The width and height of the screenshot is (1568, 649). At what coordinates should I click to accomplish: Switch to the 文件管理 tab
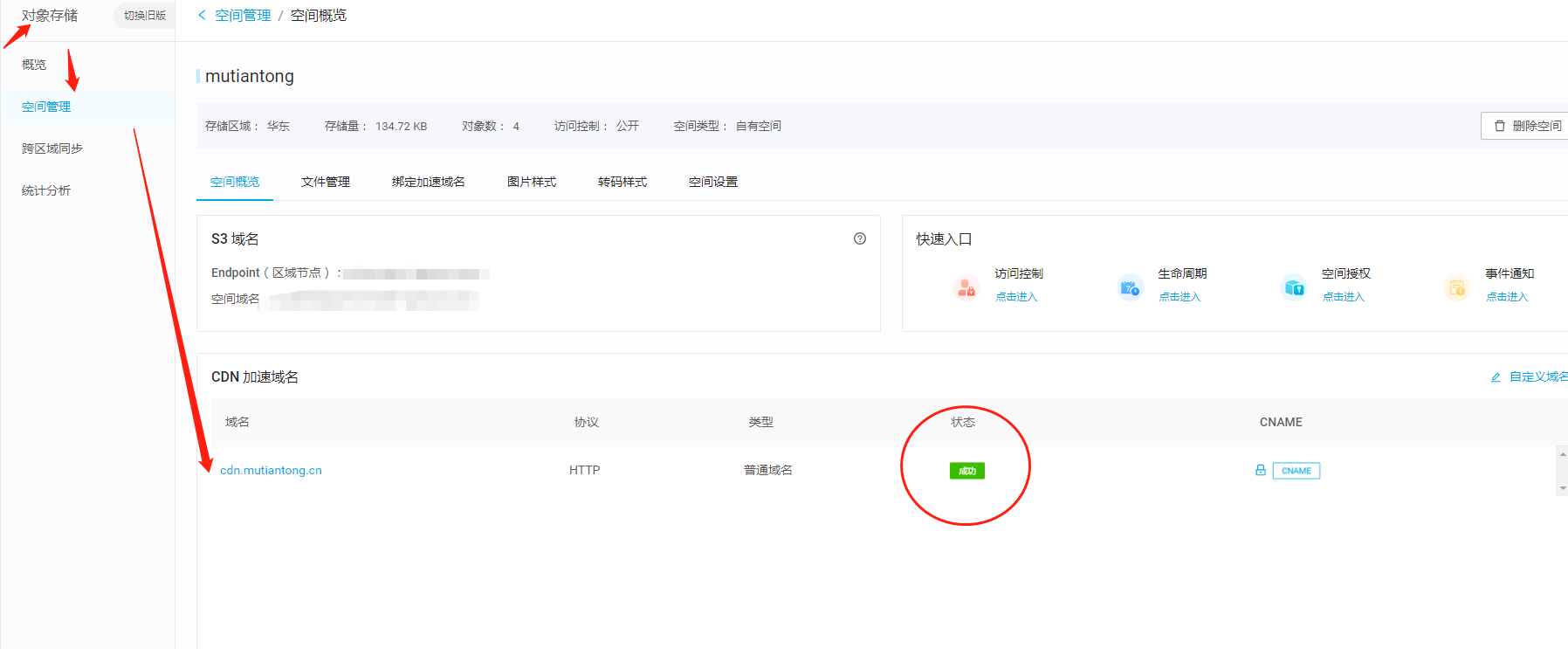tap(325, 182)
